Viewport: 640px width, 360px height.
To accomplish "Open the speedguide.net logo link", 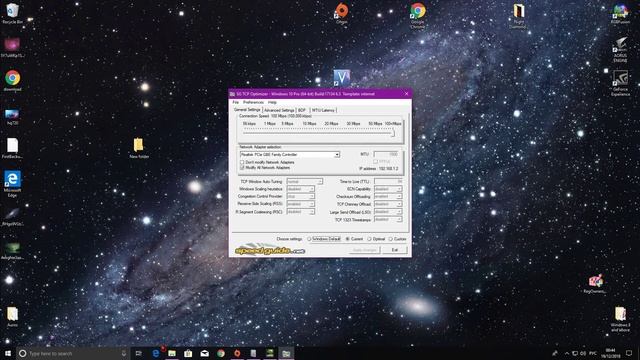I will click(270, 250).
